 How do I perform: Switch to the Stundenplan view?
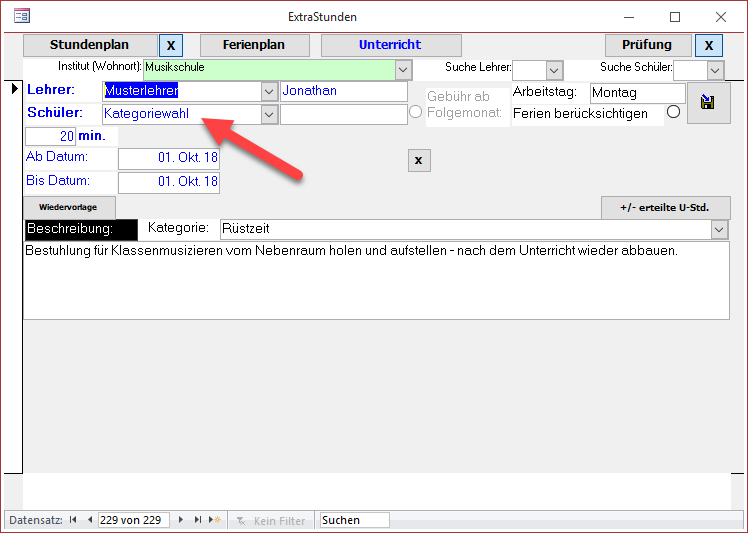coord(90,45)
